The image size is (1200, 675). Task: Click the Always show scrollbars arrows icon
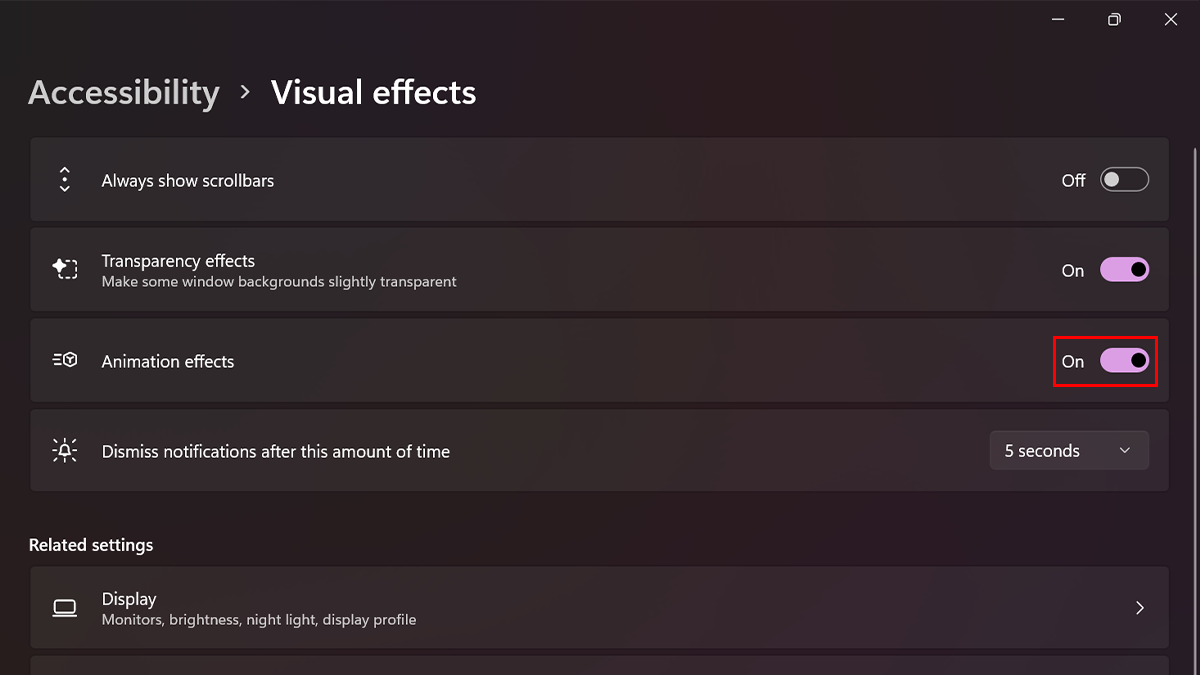point(65,180)
